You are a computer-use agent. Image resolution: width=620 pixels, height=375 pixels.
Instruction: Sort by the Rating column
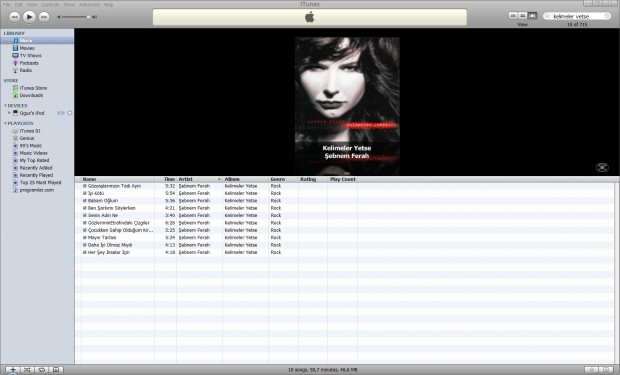point(313,179)
